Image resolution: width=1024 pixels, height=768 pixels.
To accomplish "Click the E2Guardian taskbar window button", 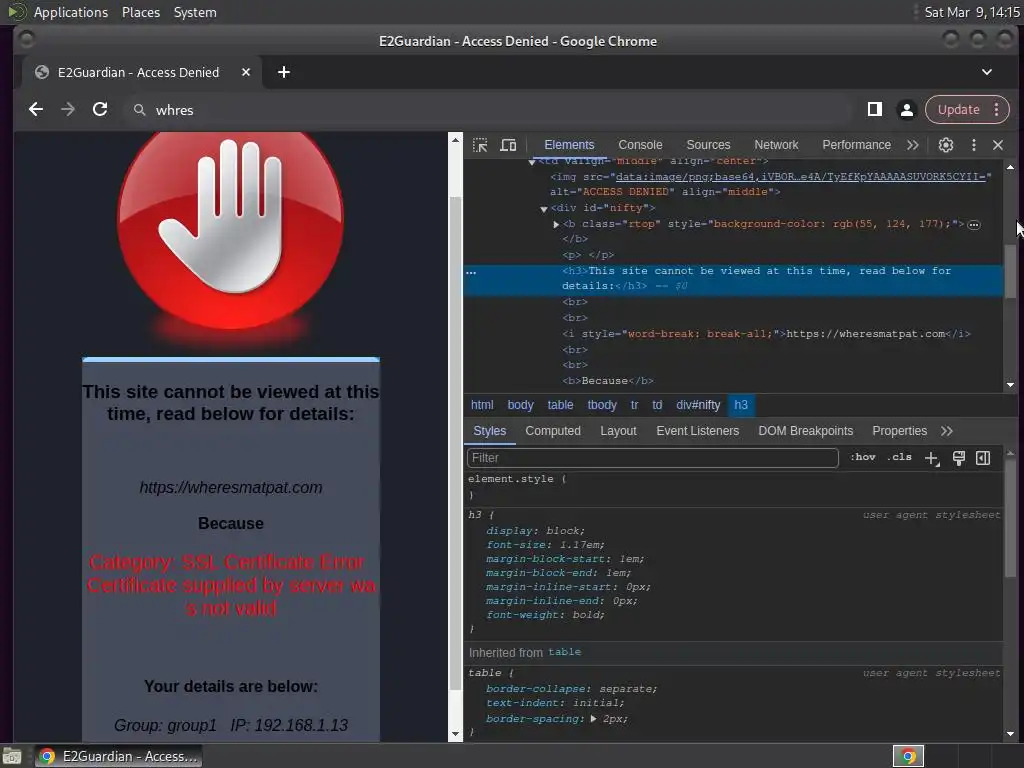I will [119, 756].
